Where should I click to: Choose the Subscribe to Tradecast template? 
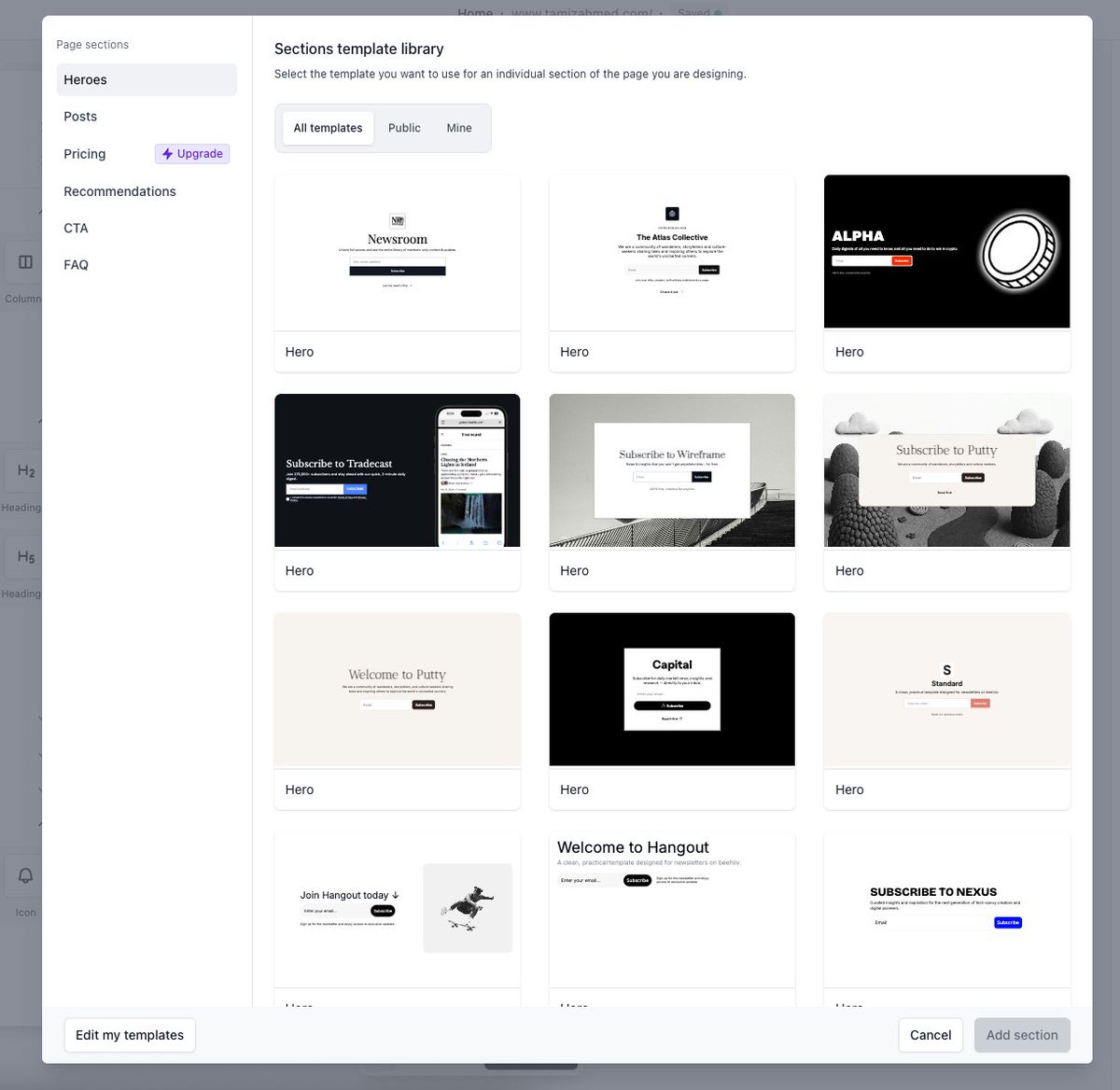[398, 492]
